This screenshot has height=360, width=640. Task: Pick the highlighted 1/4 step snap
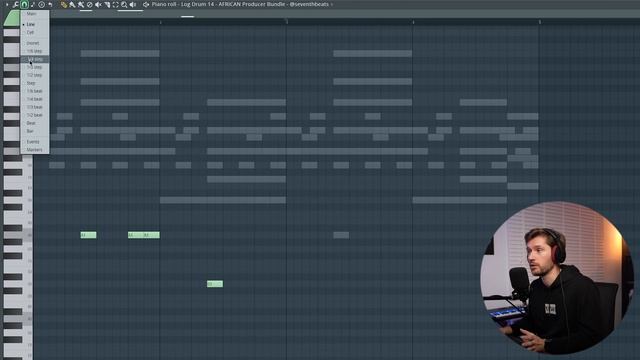[35, 59]
